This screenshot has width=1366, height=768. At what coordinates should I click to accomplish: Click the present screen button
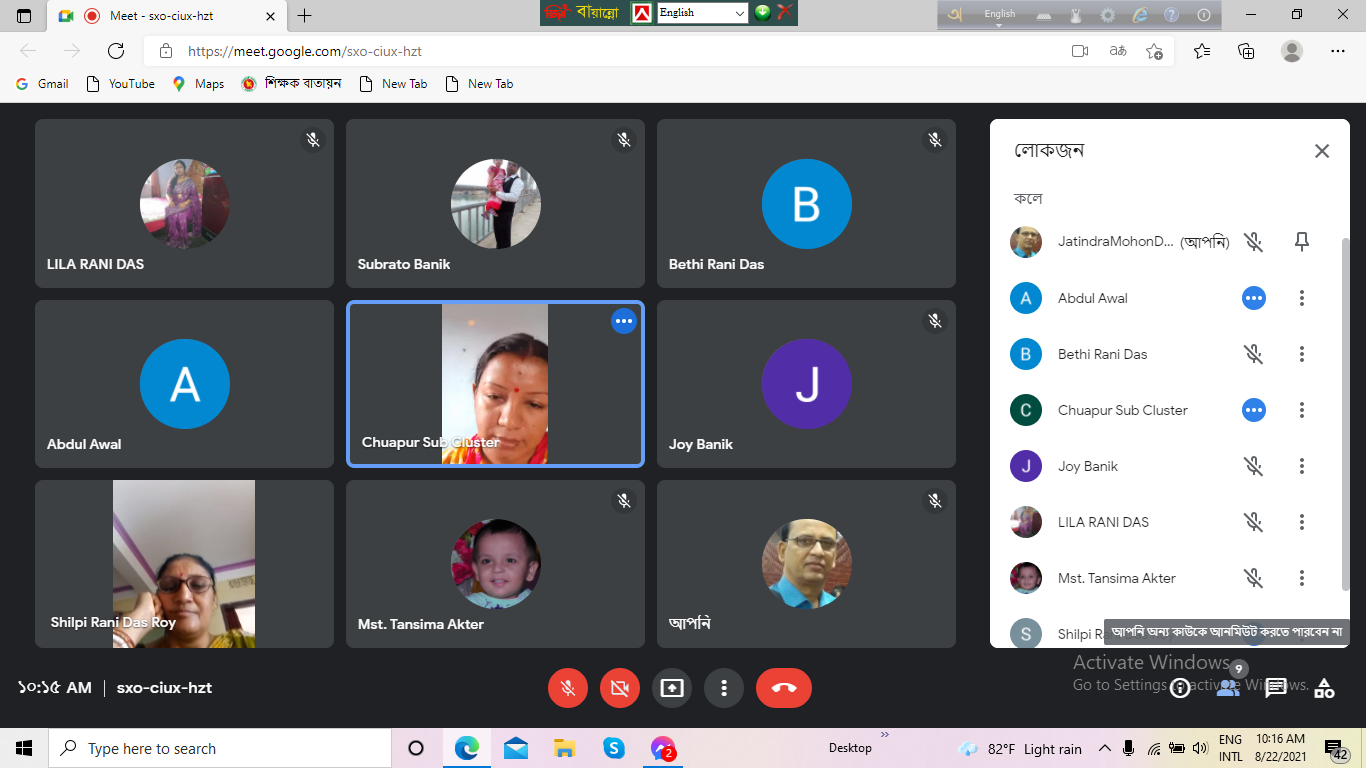(672, 688)
